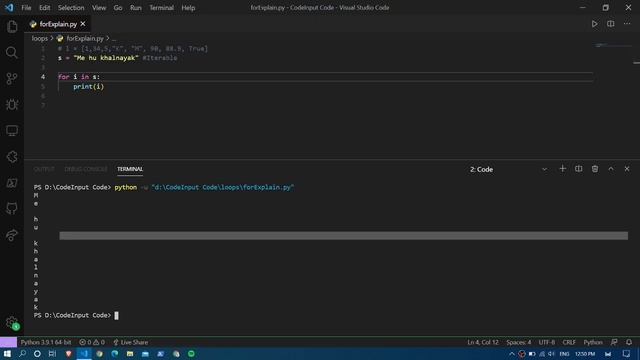Click the editor minimap preview
The width and height of the screenshot is (640, 360).
[613, 45]
